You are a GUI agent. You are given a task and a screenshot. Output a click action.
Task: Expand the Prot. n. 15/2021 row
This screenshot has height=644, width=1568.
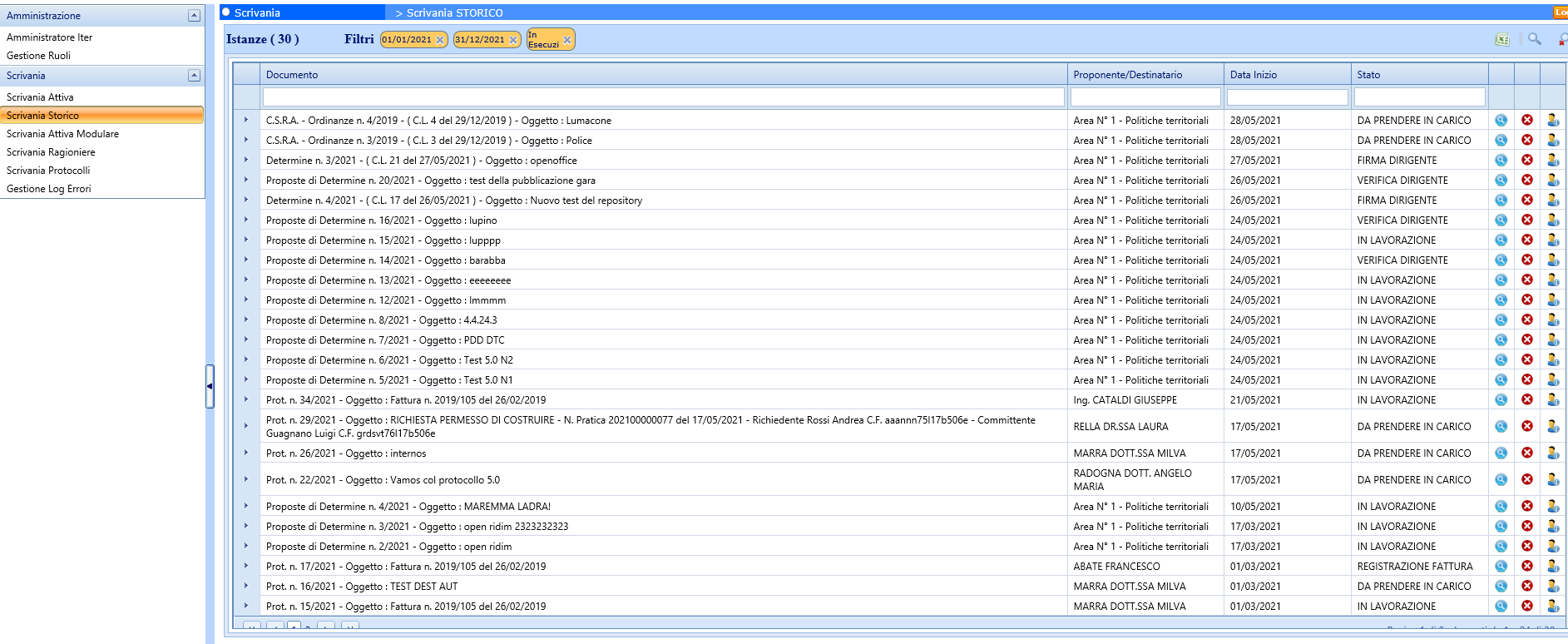coord(246,606)
